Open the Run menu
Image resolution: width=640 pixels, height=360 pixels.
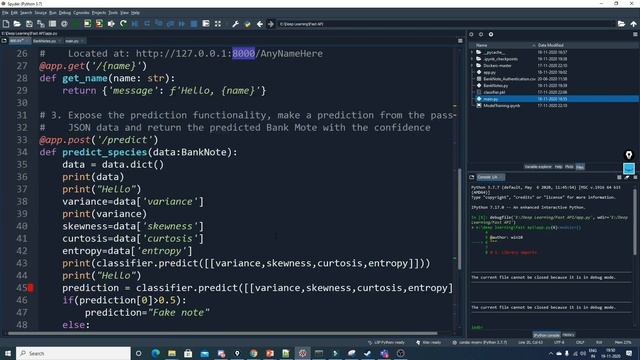click(x=53, y=13)
